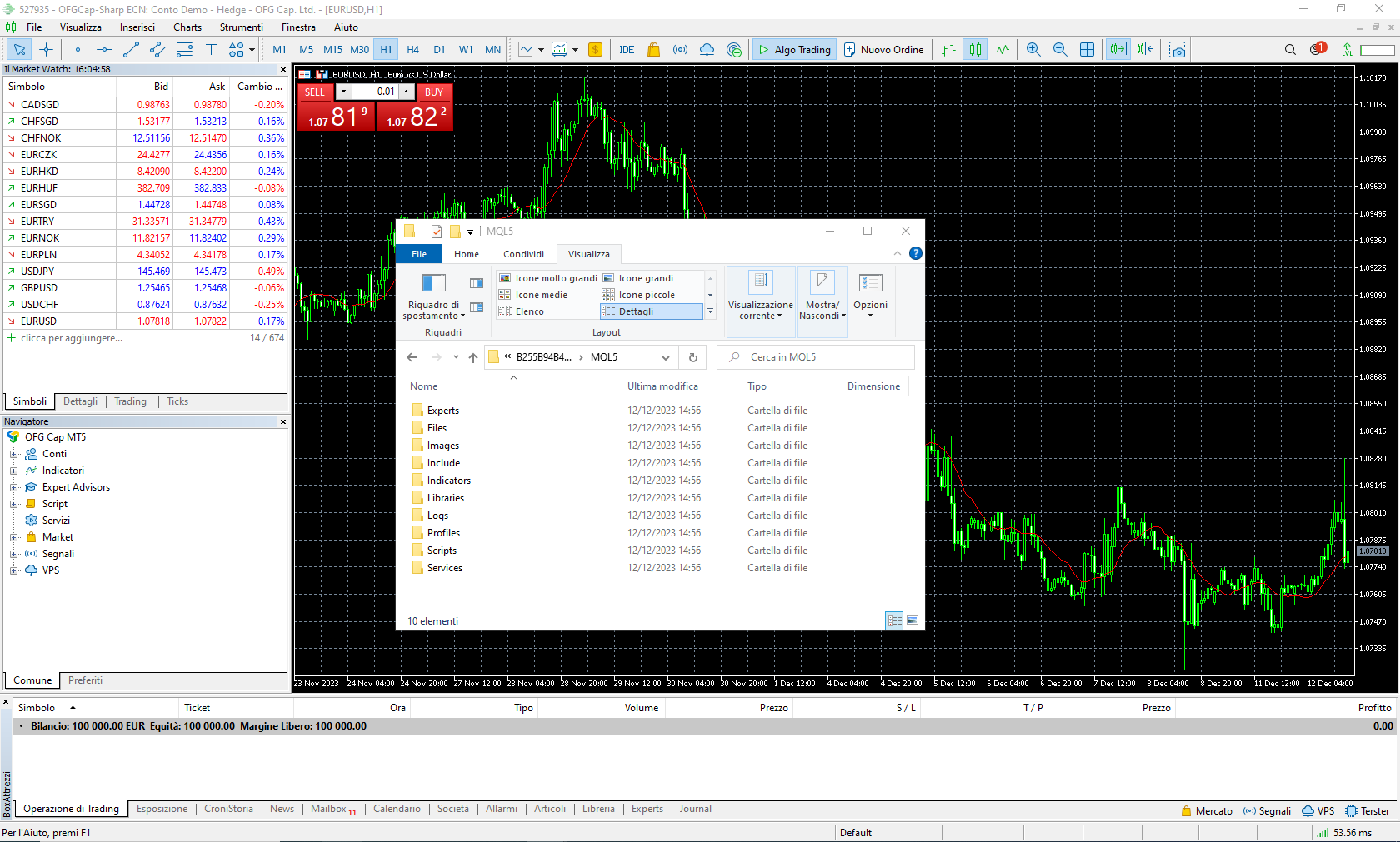Close the Market Watch panel
The height and width of the screenshot is (842, 1400).
coord(283,70)
